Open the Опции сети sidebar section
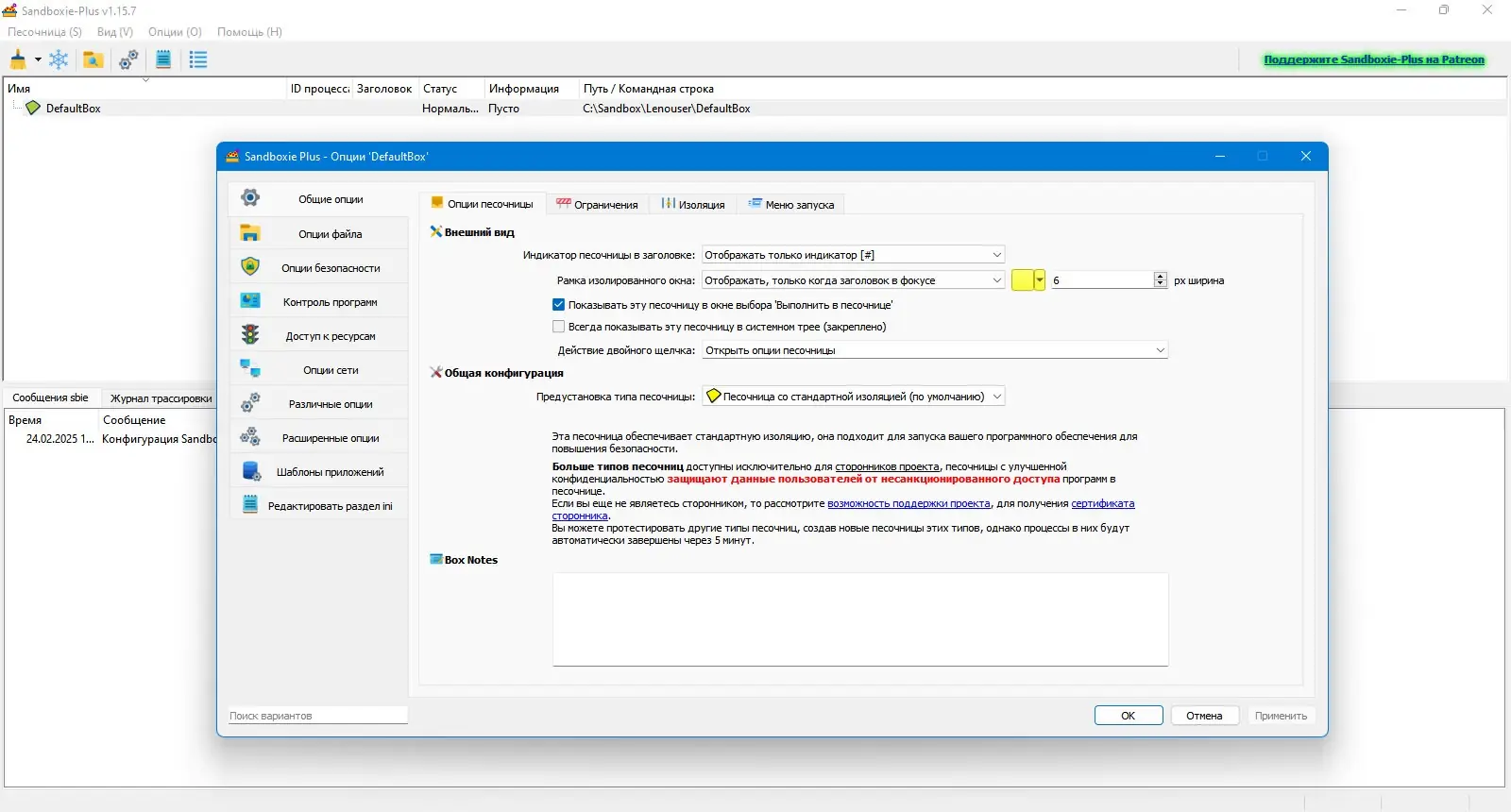The image size is (1511, 812). (318, 369)
